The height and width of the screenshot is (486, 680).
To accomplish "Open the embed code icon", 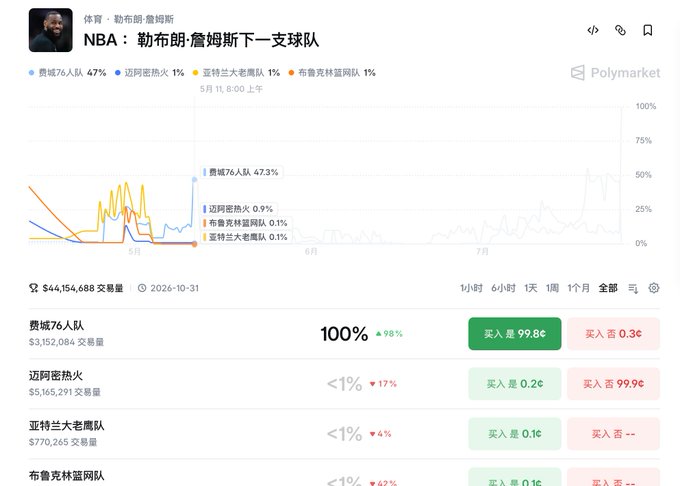I will pyautogui.click(x=593, y=30).
